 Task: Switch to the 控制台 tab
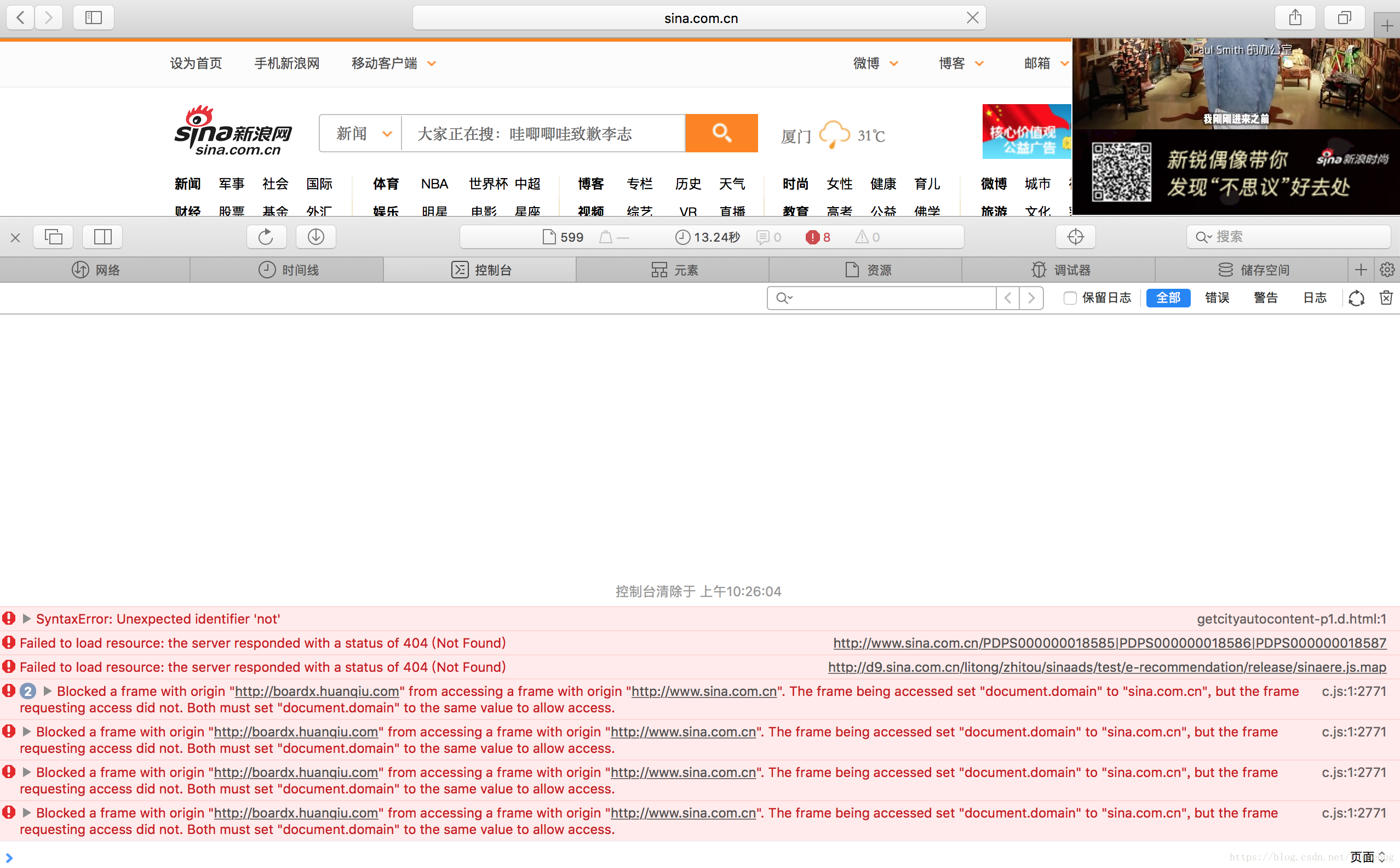pyautogui.click(x=481, y=270)
